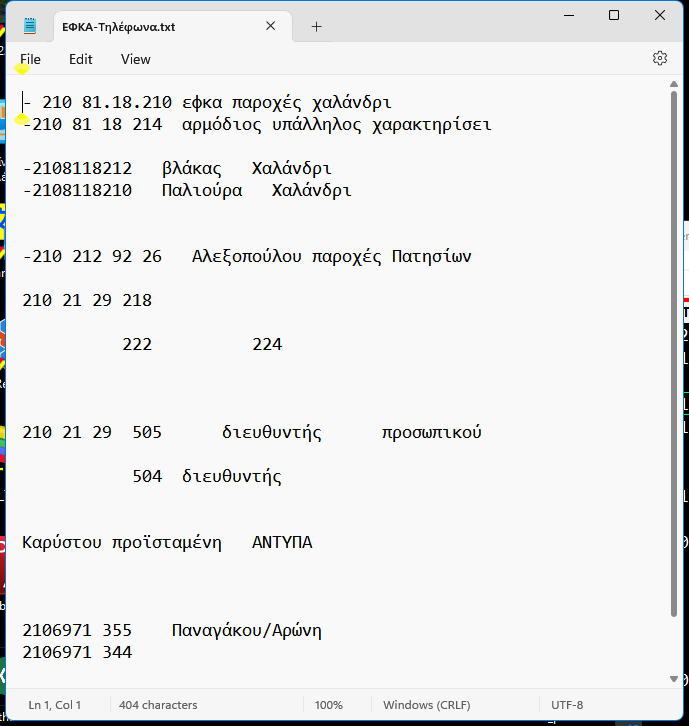This screenshot has width=689, height=726.
Task: Click the number 210 21 29 218
Action: [87, 300]
